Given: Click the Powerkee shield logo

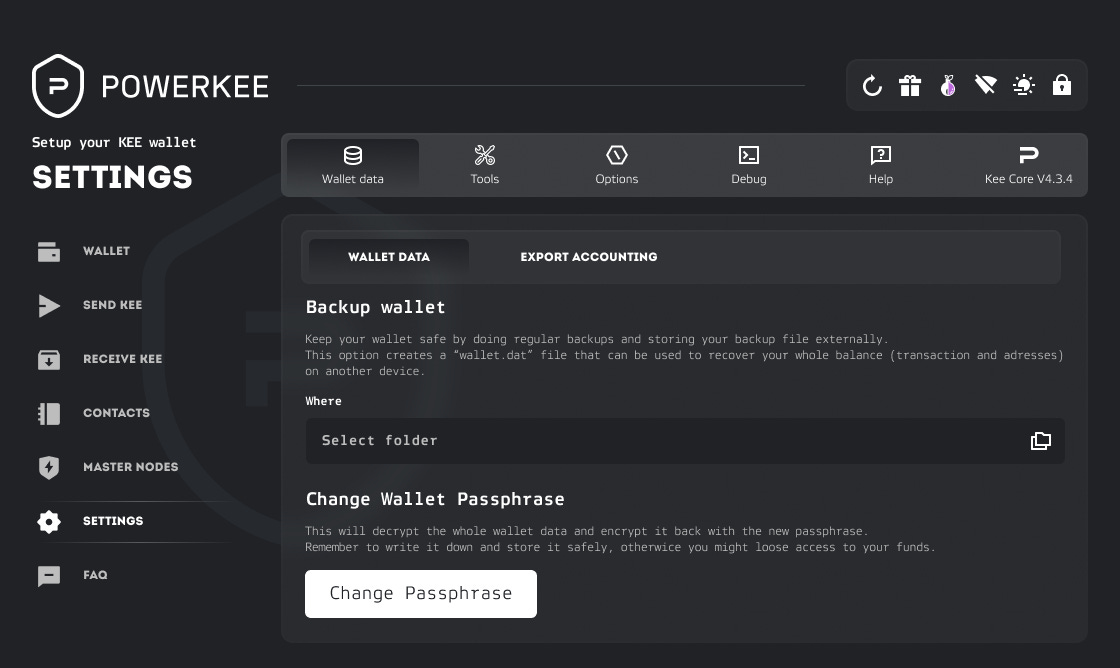Looking at the screenshot, I should click(x=58, y=86).
